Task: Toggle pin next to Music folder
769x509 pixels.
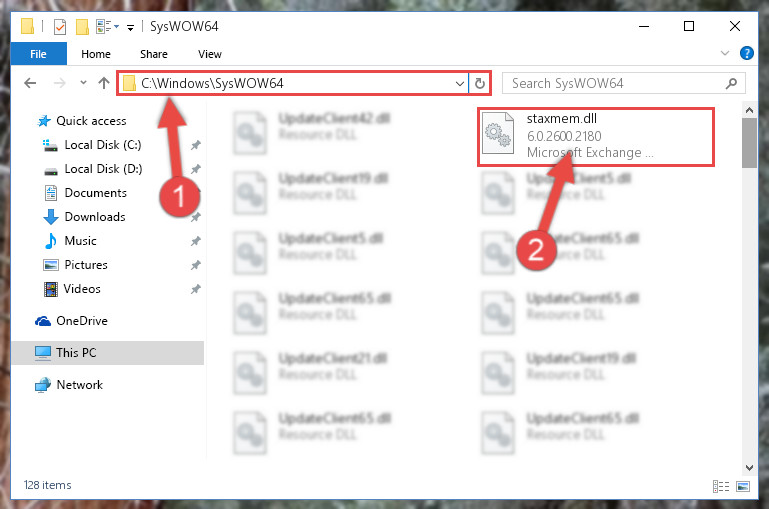Action: click(196, 241)
